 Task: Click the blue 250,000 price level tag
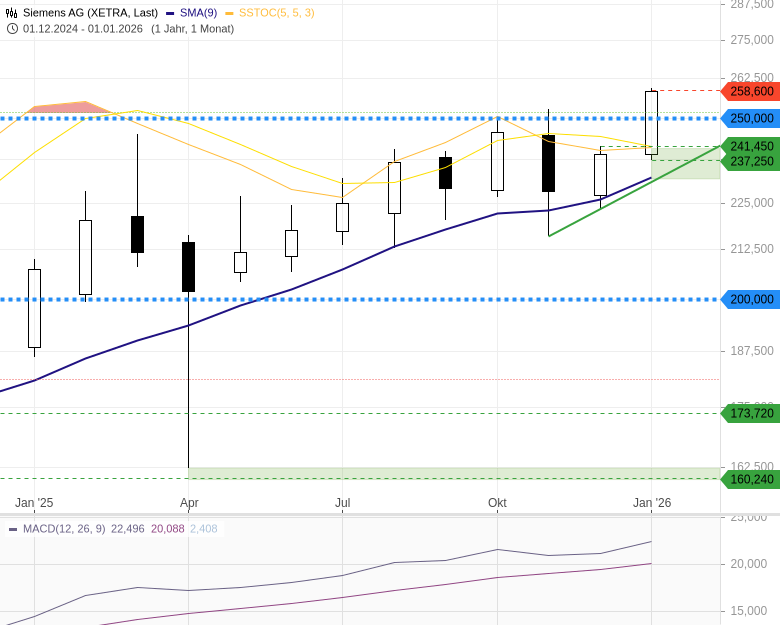click(x=750, y=118)
